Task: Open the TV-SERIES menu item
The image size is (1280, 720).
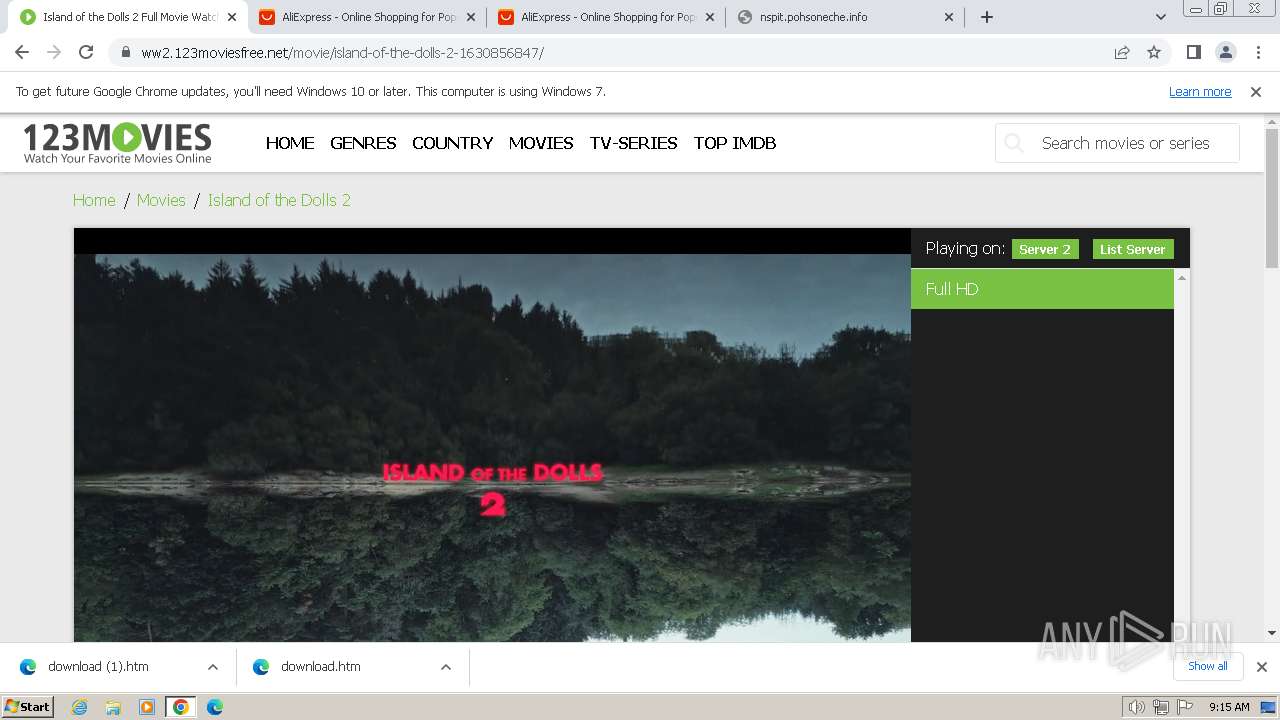Action: coord(634,143)
